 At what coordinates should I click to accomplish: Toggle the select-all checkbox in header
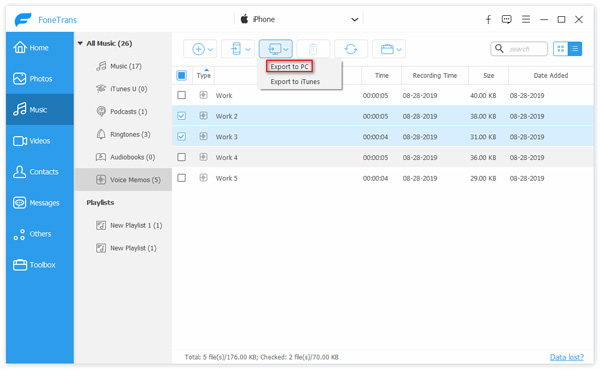click(x=182, y=75)
